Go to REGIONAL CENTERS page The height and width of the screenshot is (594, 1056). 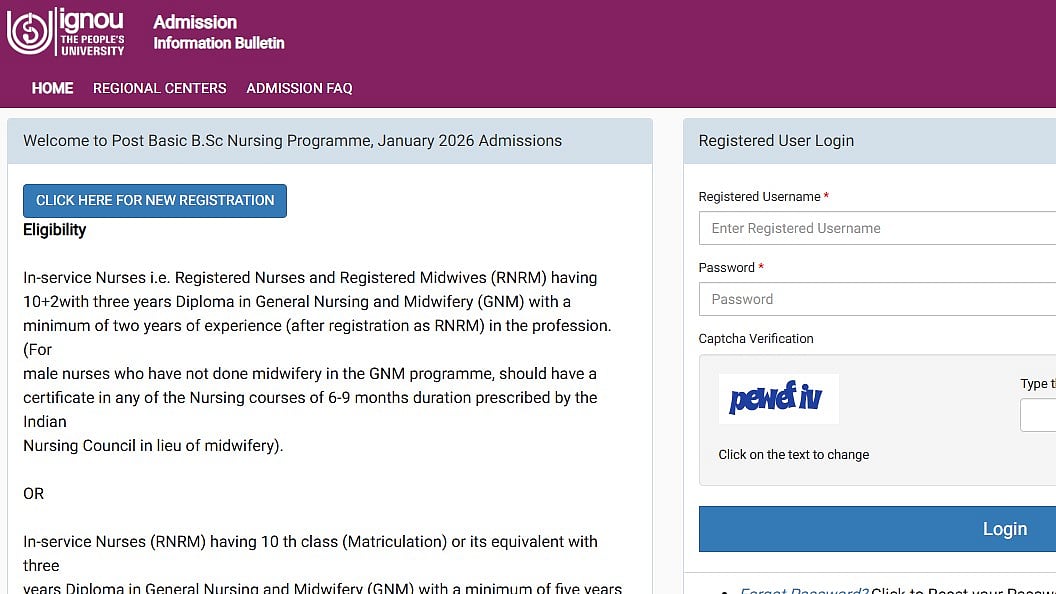click(x=160, y=88)
